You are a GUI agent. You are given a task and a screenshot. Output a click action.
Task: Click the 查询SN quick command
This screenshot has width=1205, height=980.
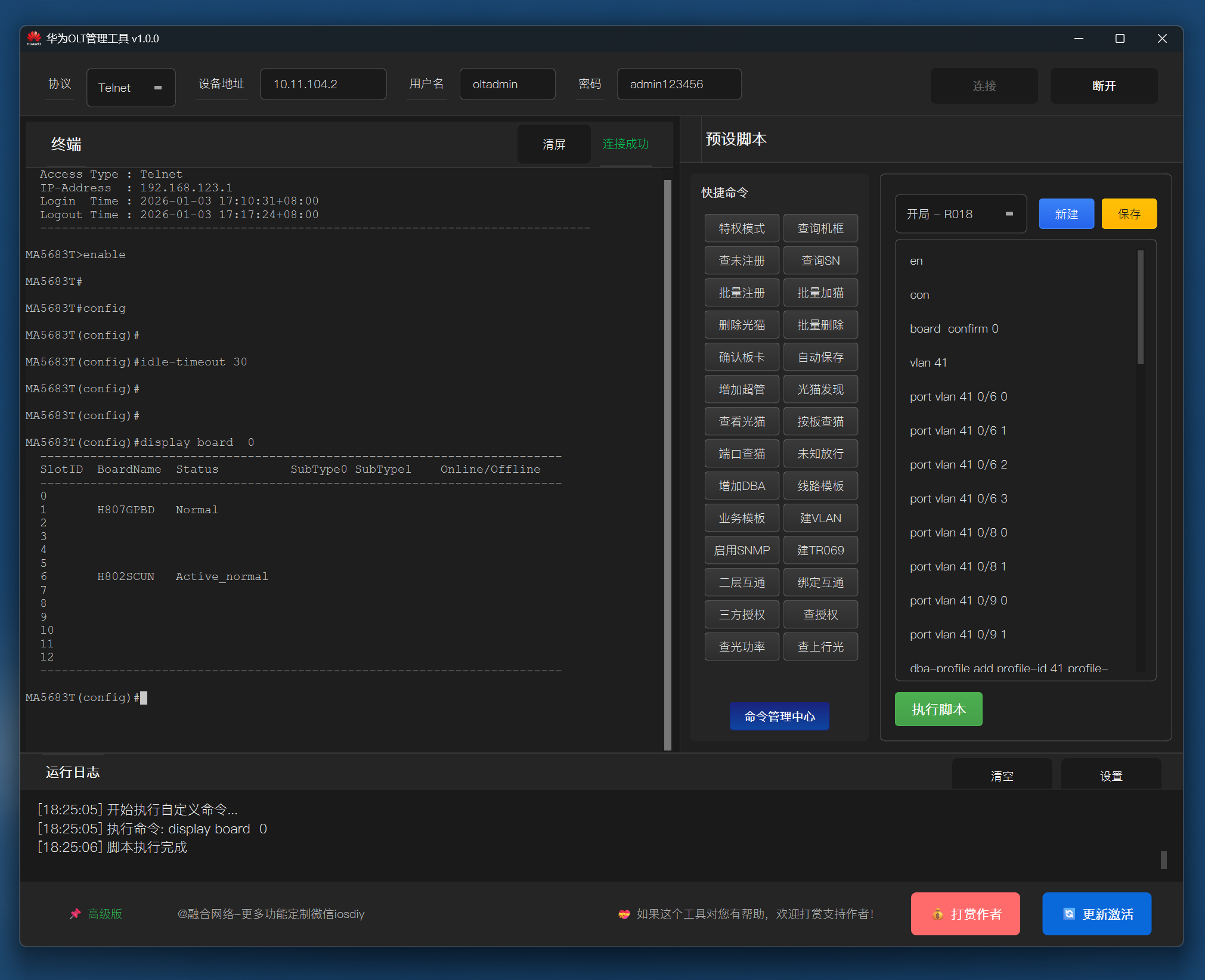point(820,260)
